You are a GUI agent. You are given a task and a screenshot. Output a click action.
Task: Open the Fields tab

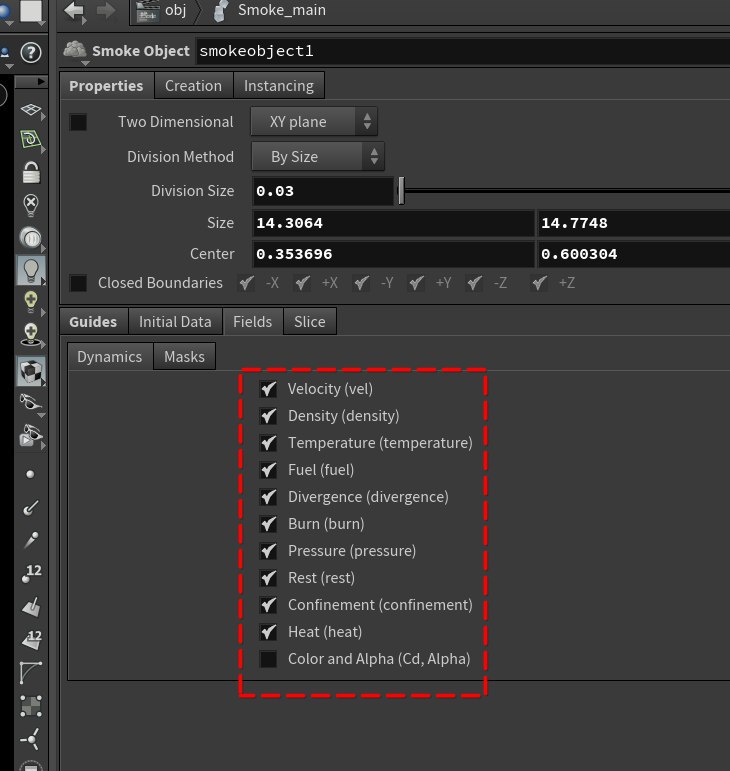point(253,322)
